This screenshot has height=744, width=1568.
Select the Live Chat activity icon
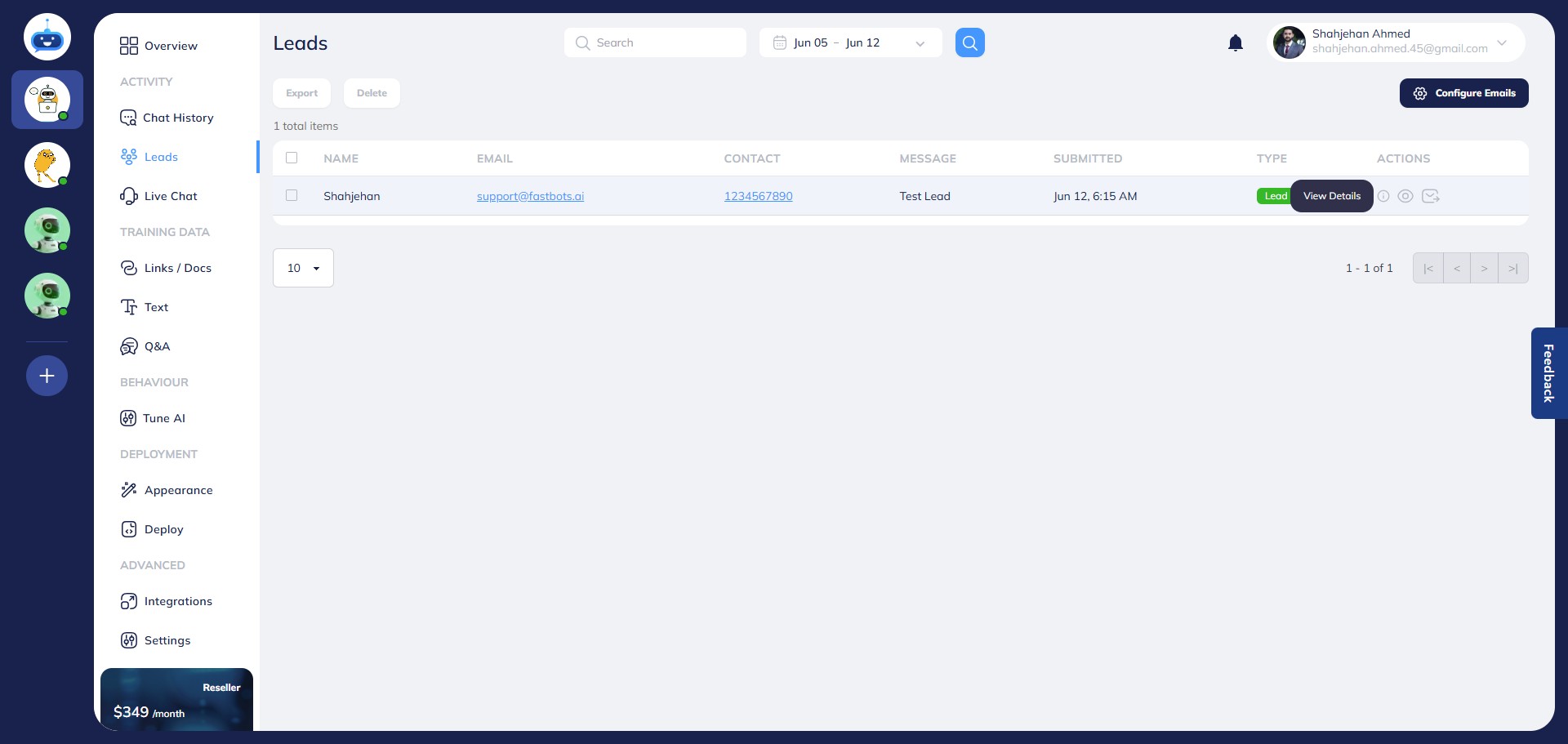click(x=129, y=196)
